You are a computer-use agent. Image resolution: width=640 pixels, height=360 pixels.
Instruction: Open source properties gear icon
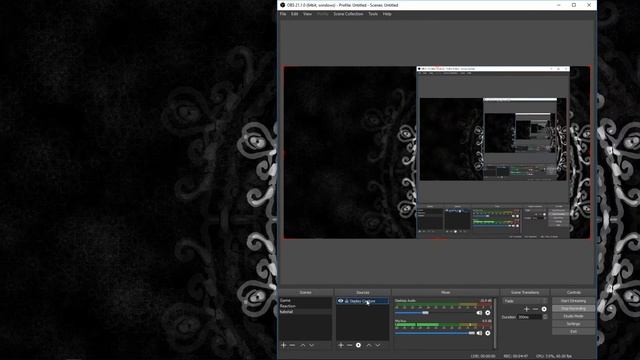[358, 345]
